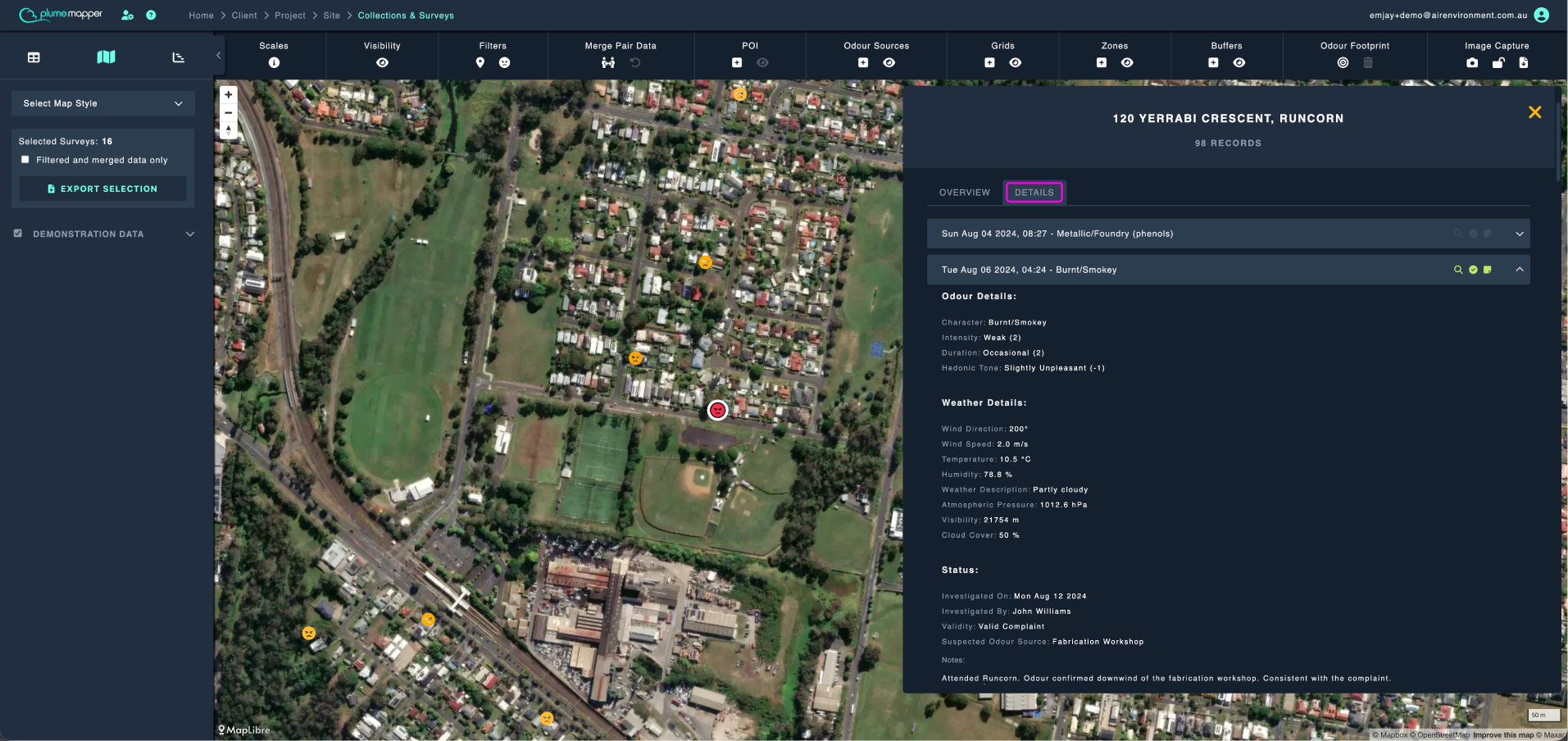Switch to the Details tab

tap(1034, 193)
